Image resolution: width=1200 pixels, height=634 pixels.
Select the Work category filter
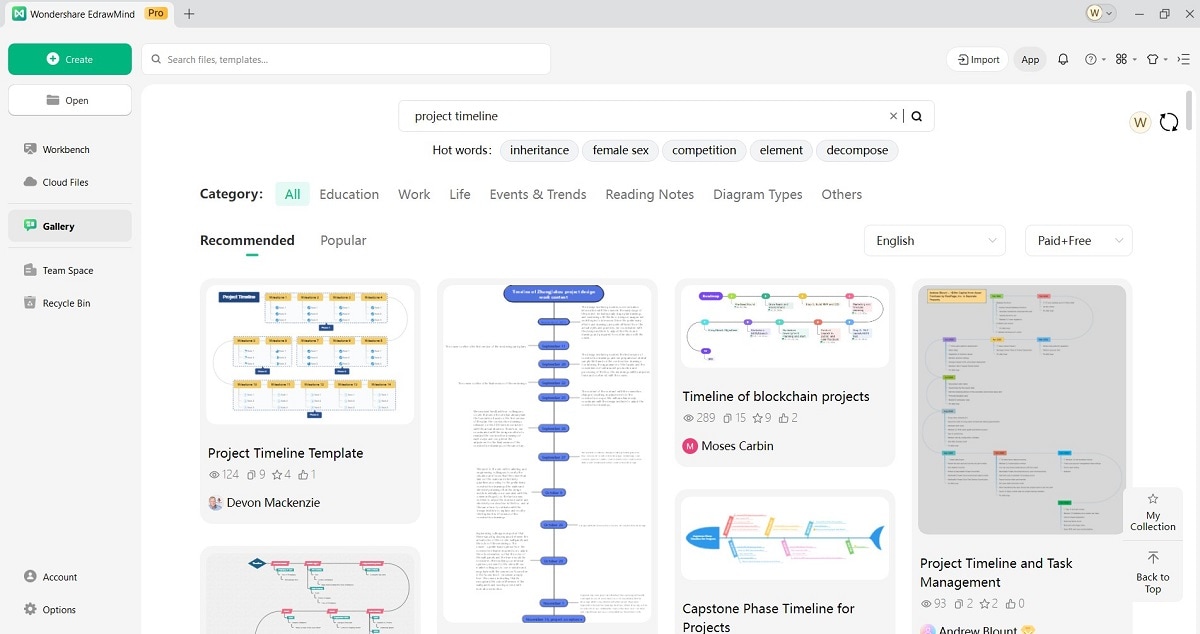(414, 194)
